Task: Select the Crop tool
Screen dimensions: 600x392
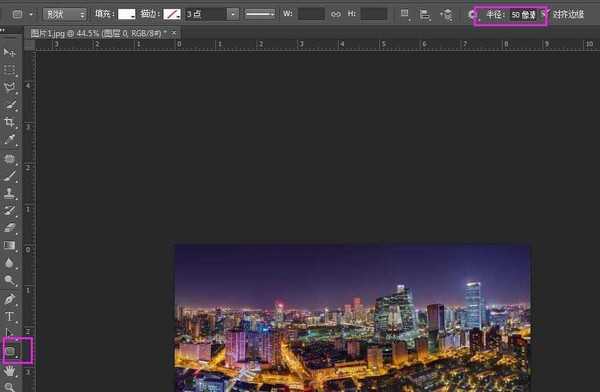Action: [x=10, y=122]
